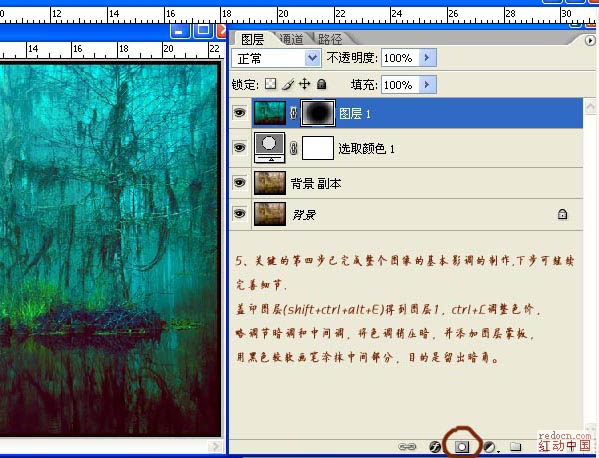Screen dimensions: 599x458
Task: Hide the 图层 1 layer
Action: point(240,113)
